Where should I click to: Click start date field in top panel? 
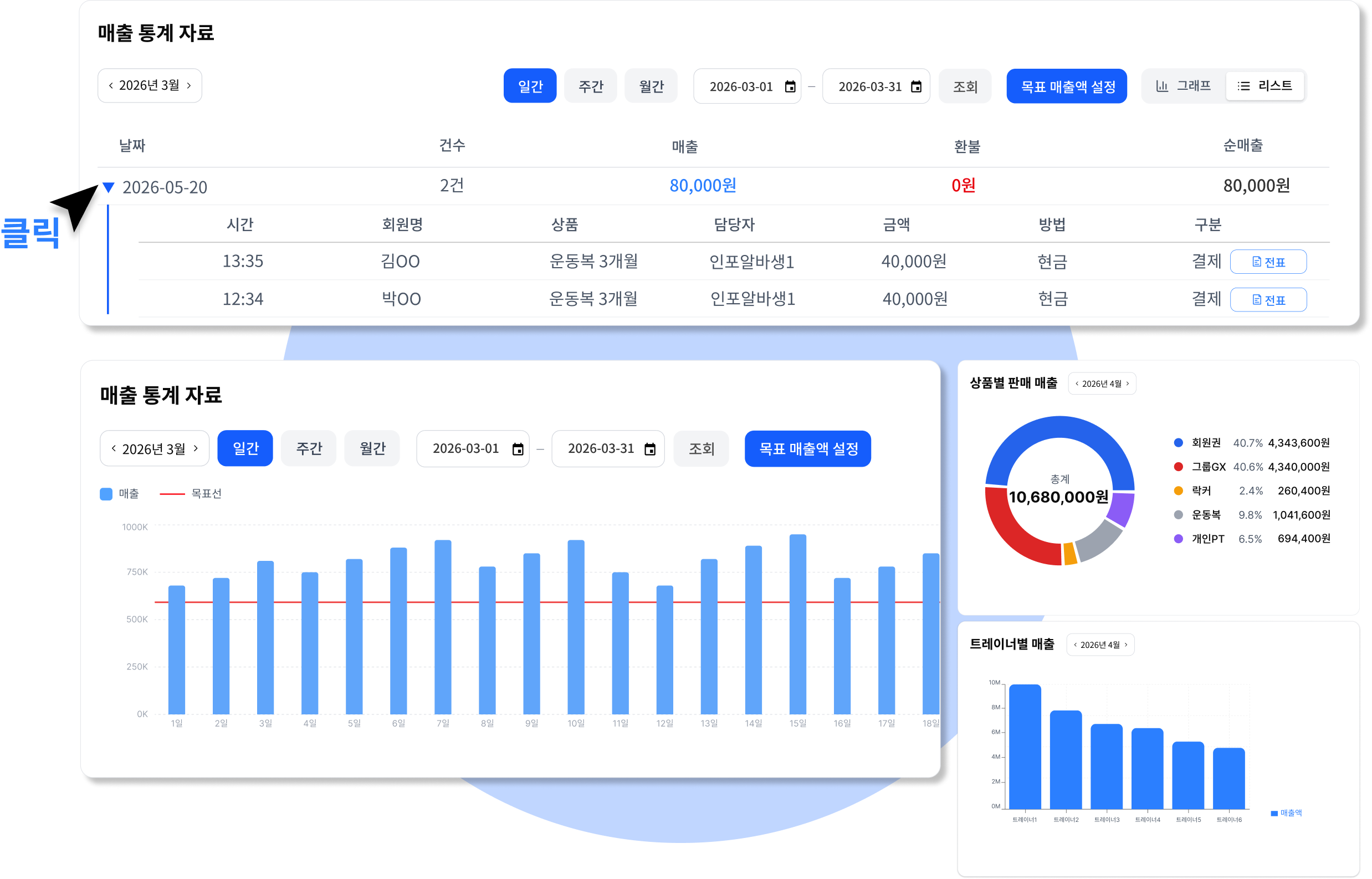747,86
